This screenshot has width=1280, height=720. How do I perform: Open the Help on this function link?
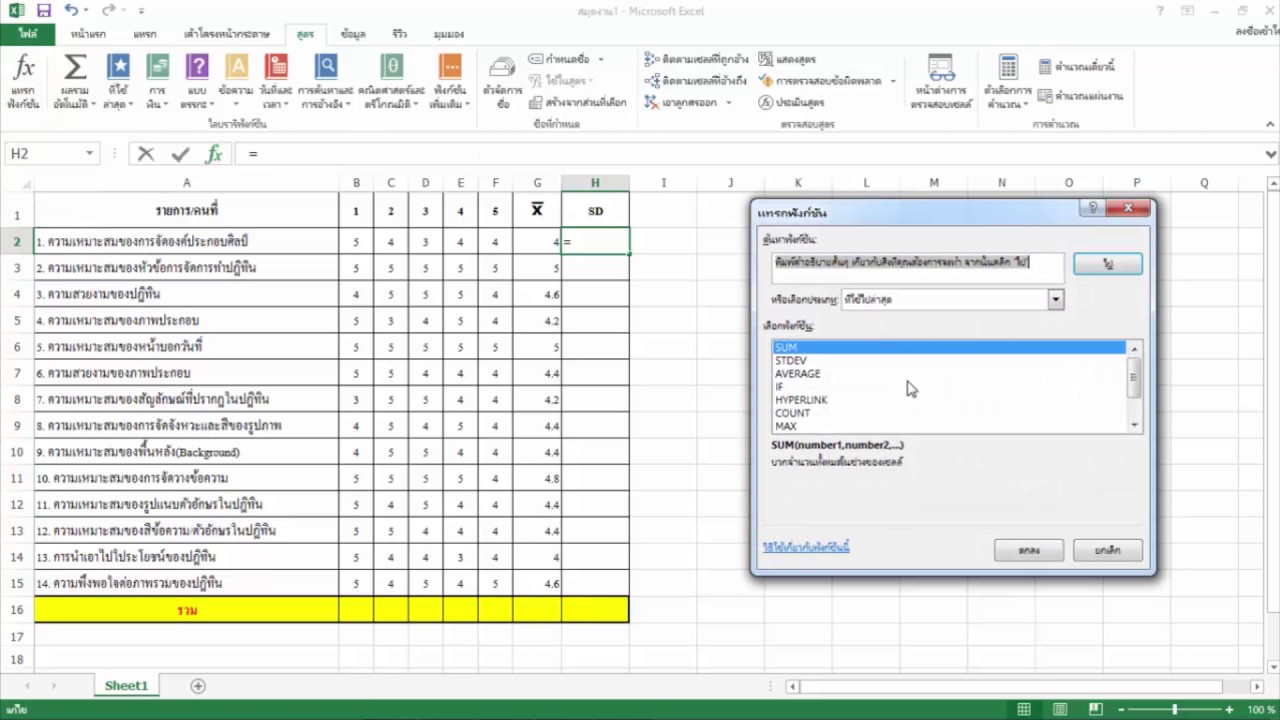806,548
